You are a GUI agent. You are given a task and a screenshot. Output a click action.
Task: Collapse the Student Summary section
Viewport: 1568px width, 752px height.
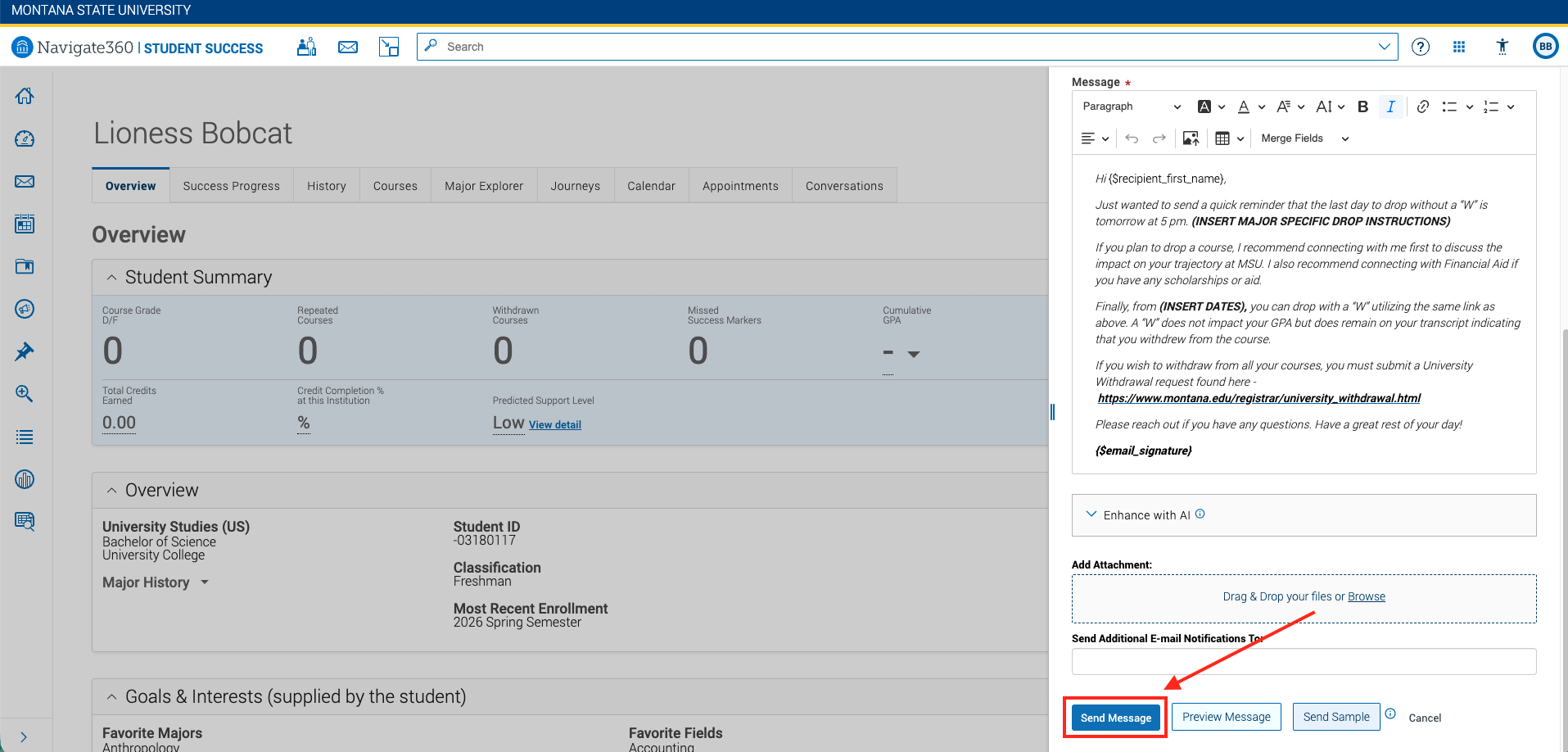(x=112, y=278)
